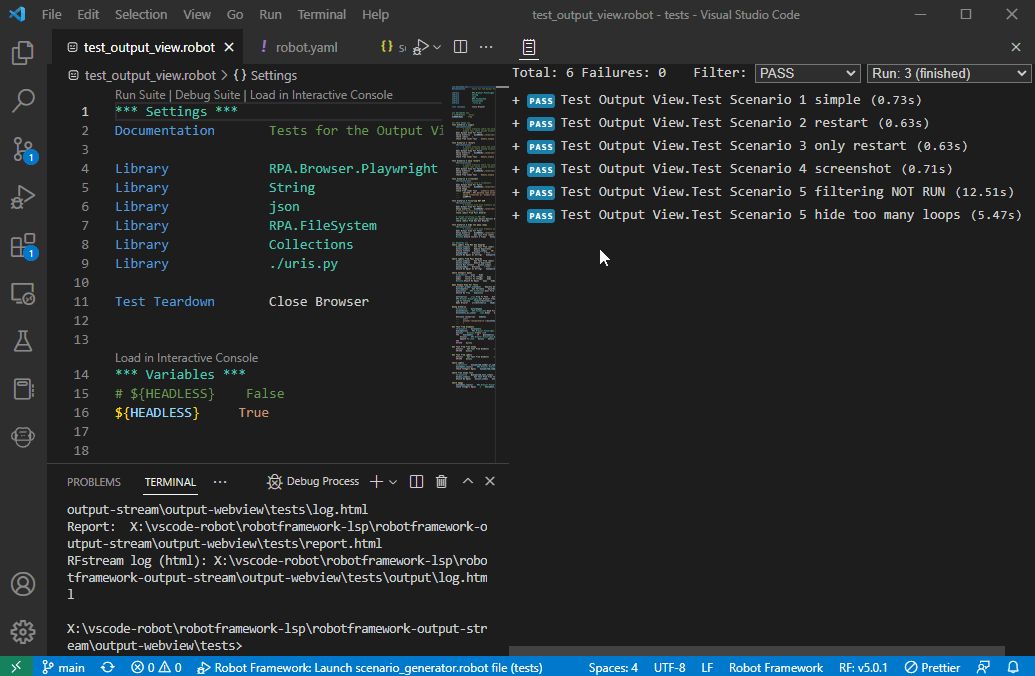The width and height of the screenshot is (1035, 676).
Task: Click the run/debug play icon in editor toolbar
Action: [x=420, y=47]
